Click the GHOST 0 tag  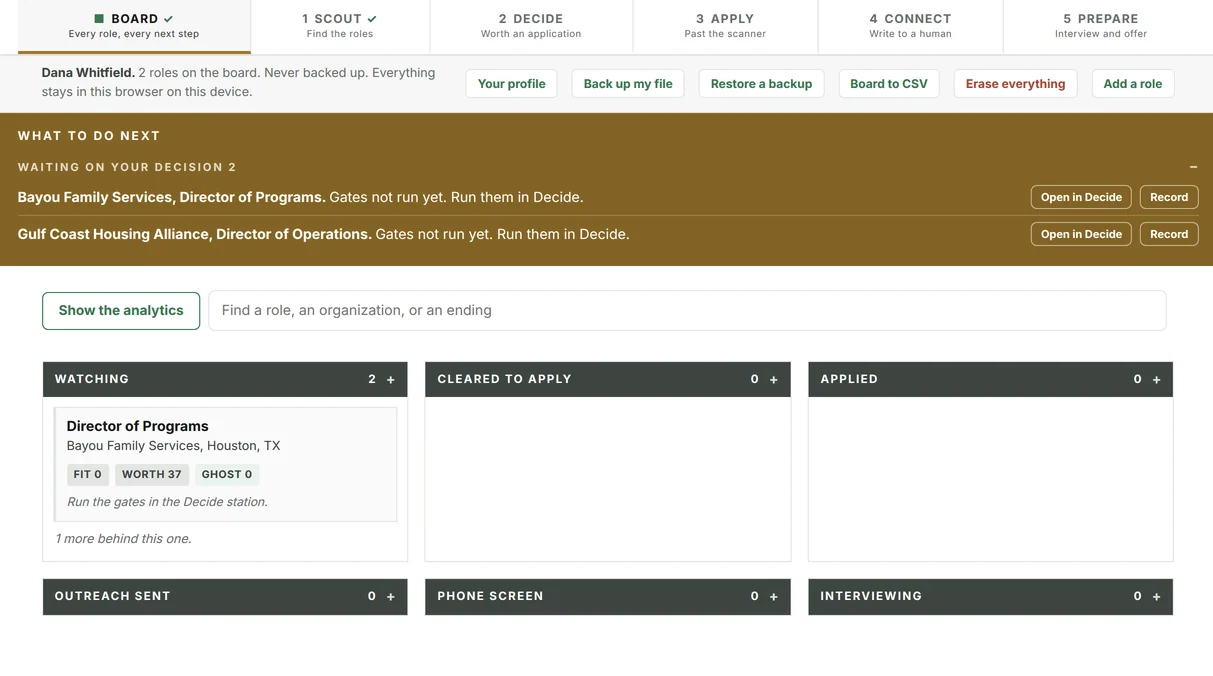[x=227, y=475]
